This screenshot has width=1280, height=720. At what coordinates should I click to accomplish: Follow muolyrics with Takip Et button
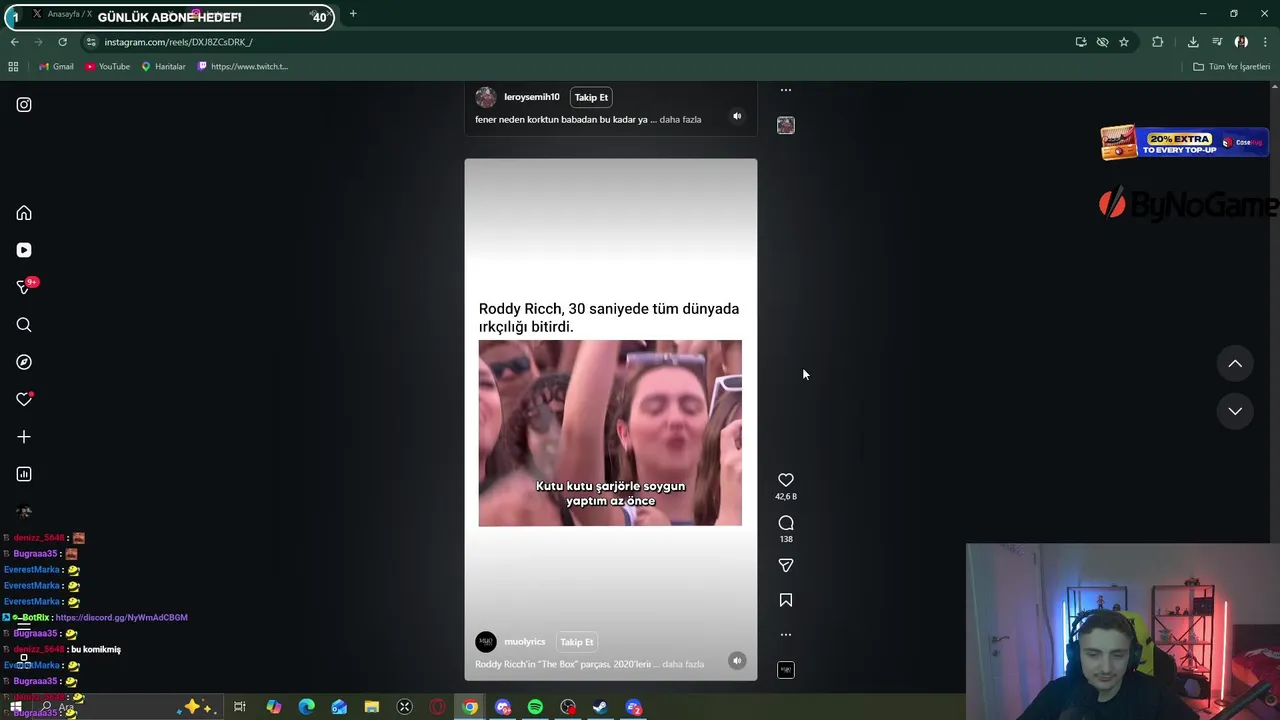point(577,642)
